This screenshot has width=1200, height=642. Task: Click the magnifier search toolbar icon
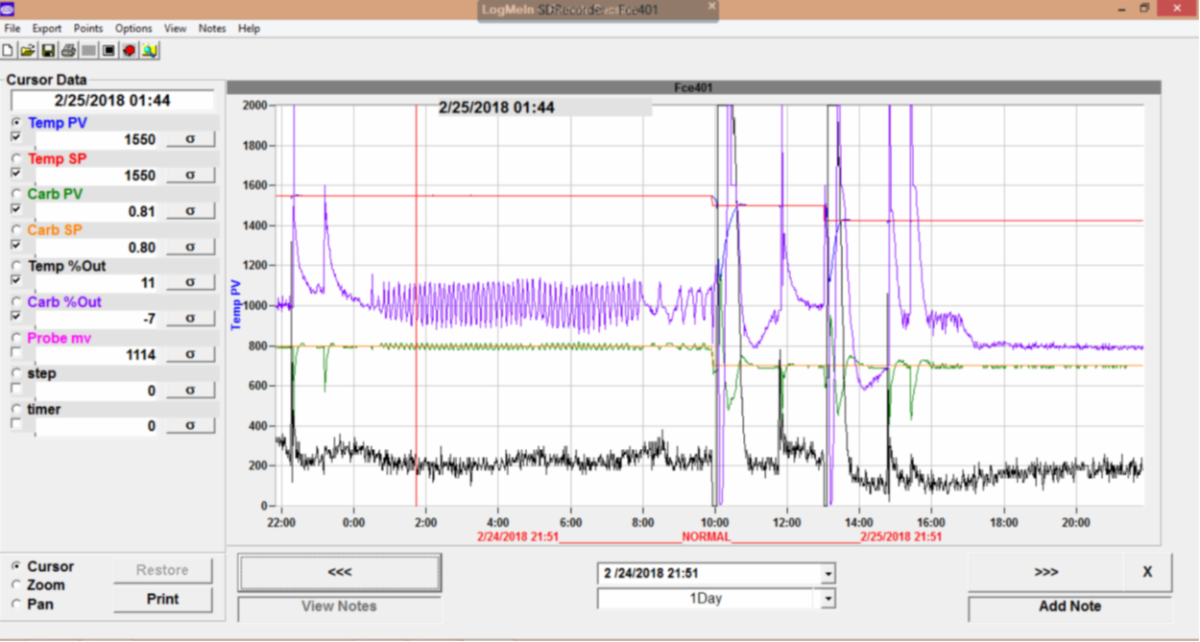click(x=149, y=50)
